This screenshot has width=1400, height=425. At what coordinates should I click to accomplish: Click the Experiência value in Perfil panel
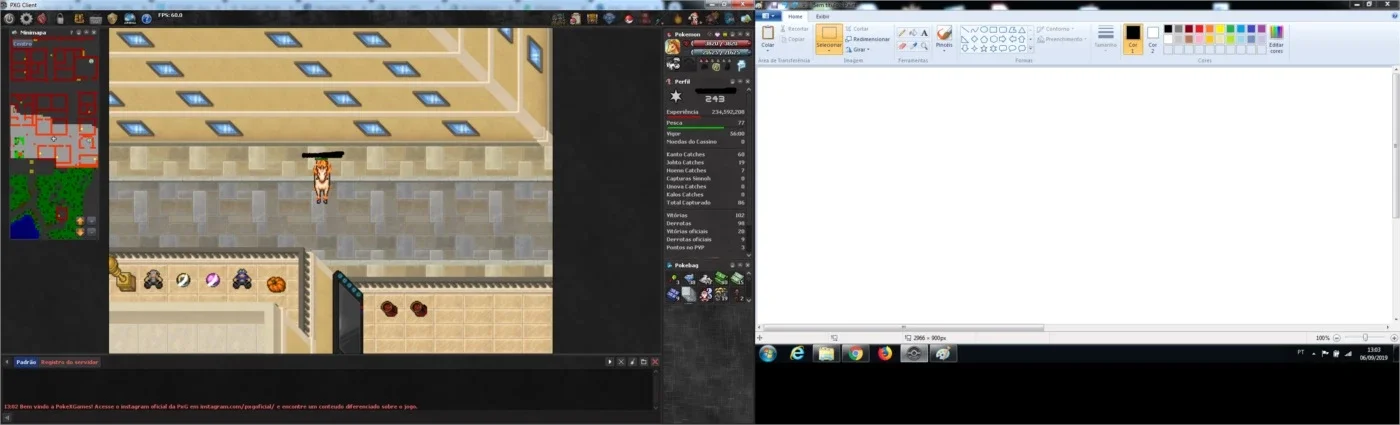pos(727,112)
